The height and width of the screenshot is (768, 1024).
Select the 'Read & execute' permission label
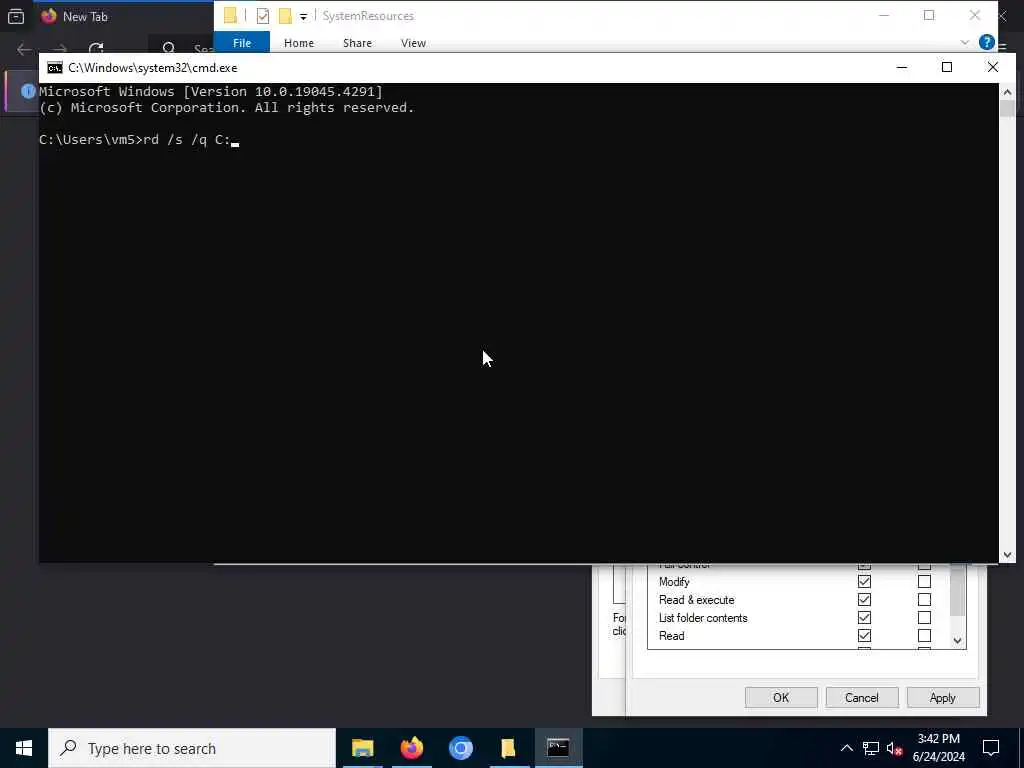click(x=696, y=600)
